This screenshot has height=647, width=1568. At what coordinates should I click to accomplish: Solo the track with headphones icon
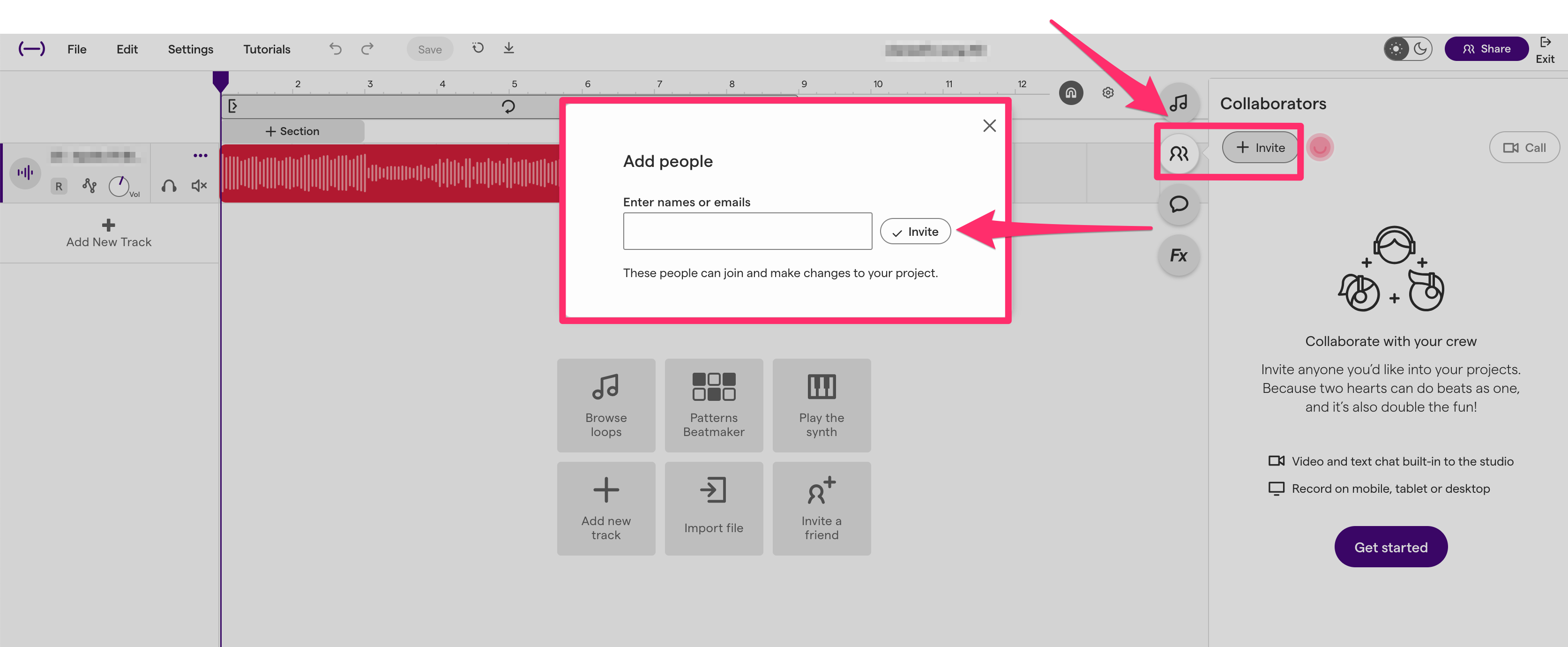(169, 186)
